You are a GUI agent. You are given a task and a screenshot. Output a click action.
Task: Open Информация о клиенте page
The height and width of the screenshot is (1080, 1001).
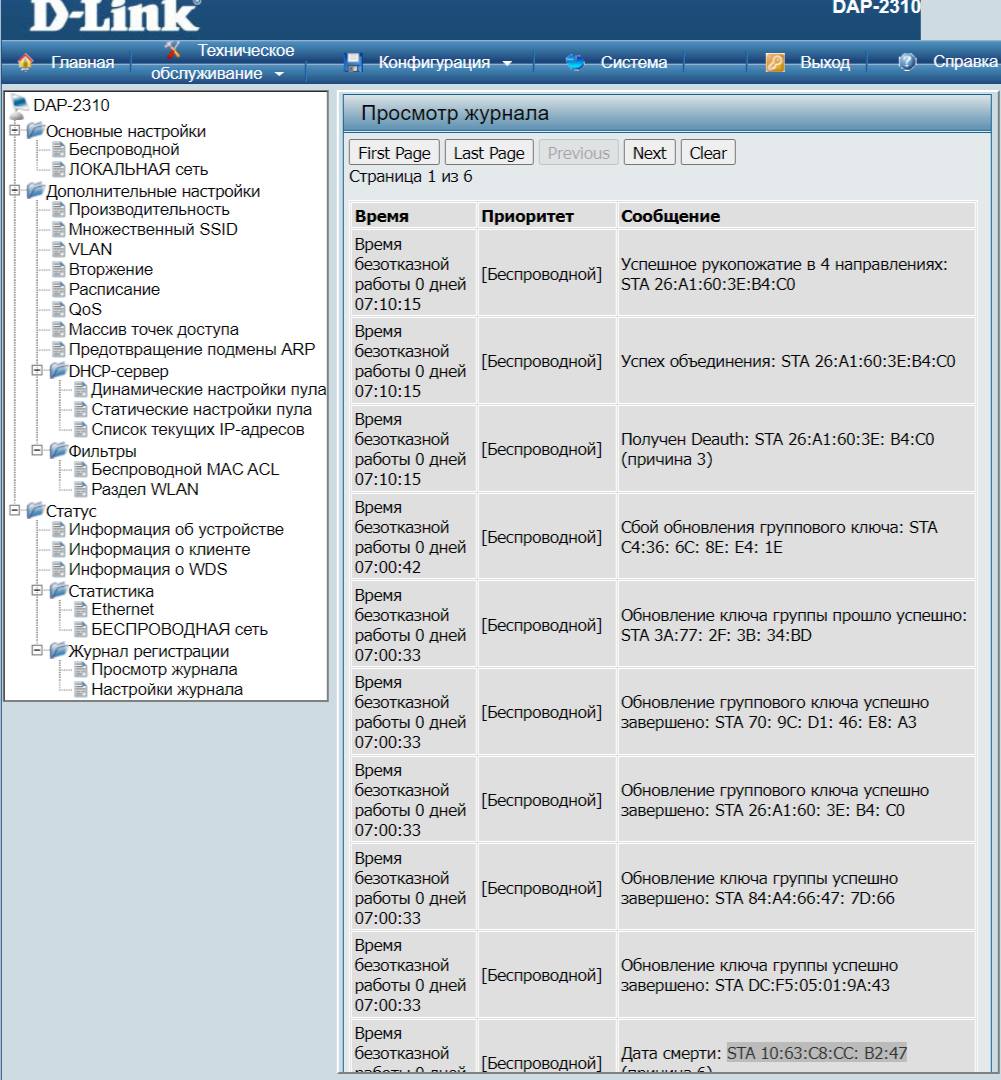159,549
